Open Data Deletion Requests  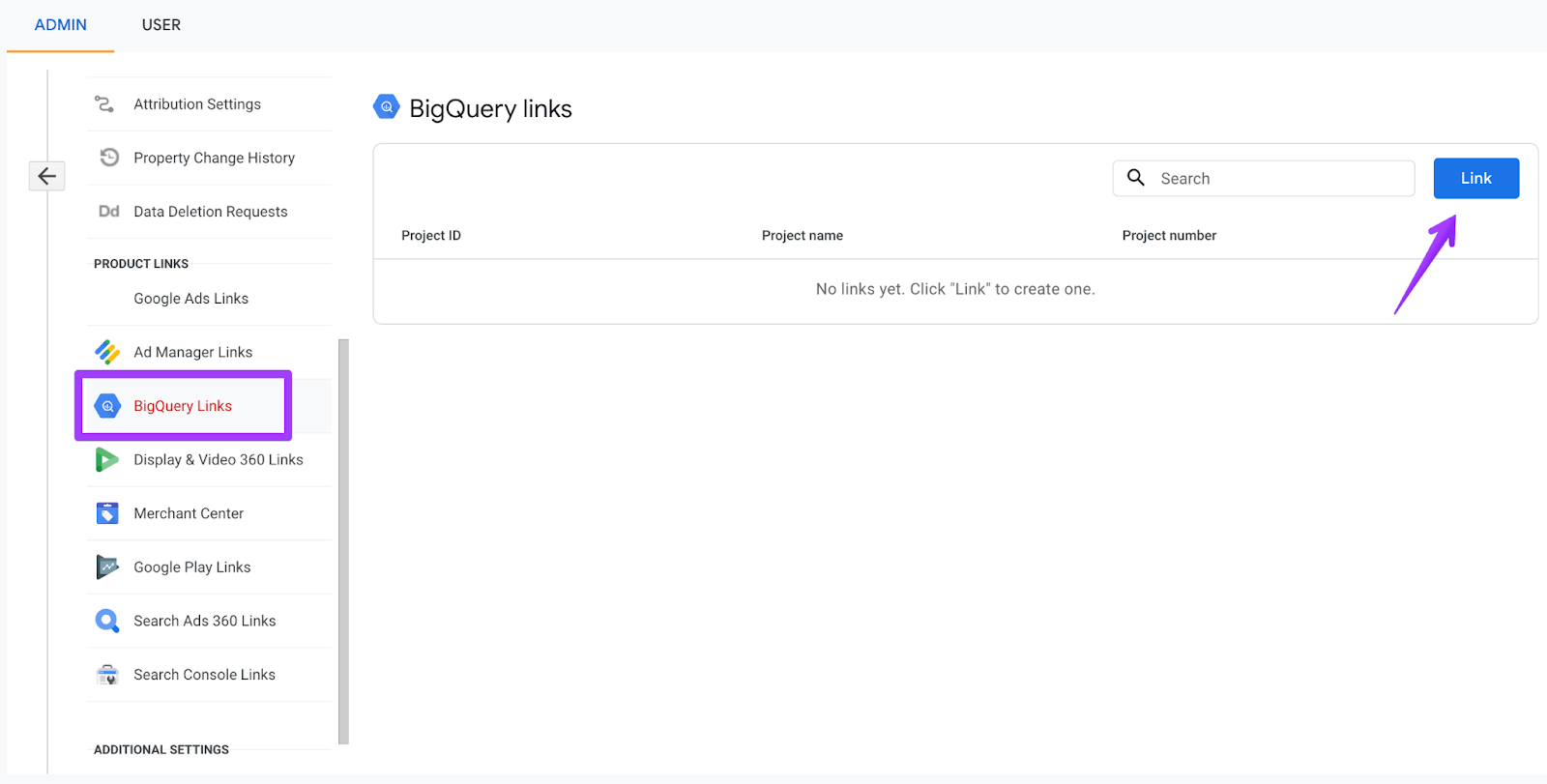point(209,212)
